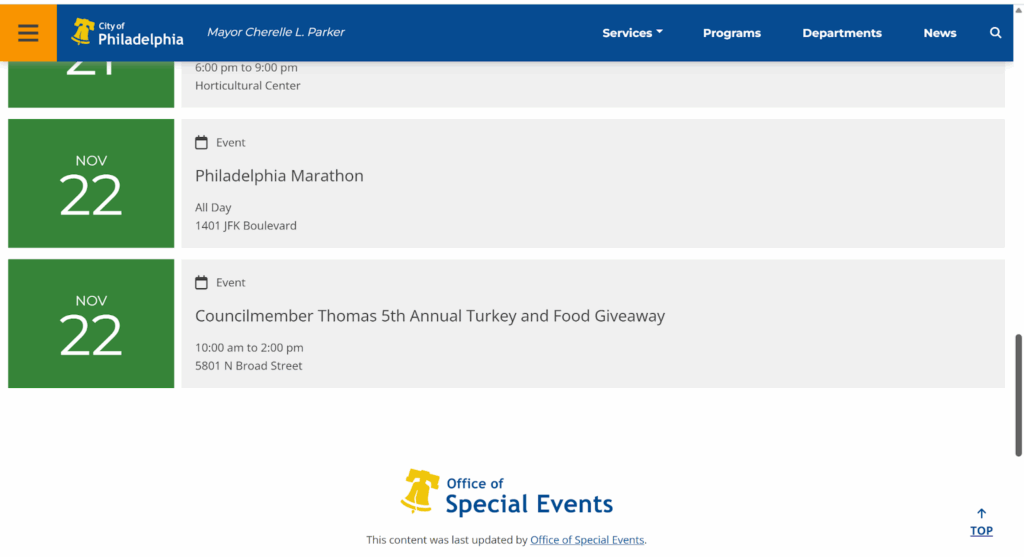Click the green Nov 22 Marathon date tile

pyautogui.click(x=91, y=183)
